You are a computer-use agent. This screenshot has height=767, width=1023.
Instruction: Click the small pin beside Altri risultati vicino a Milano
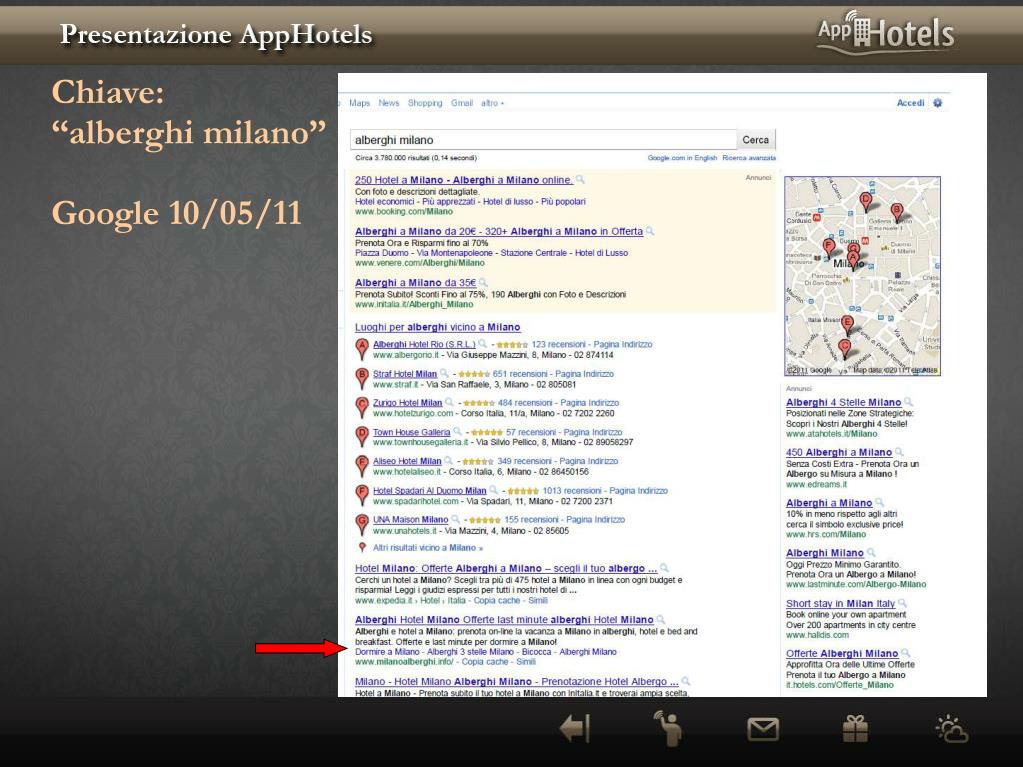pyautogui.click(x=362, y=548)
